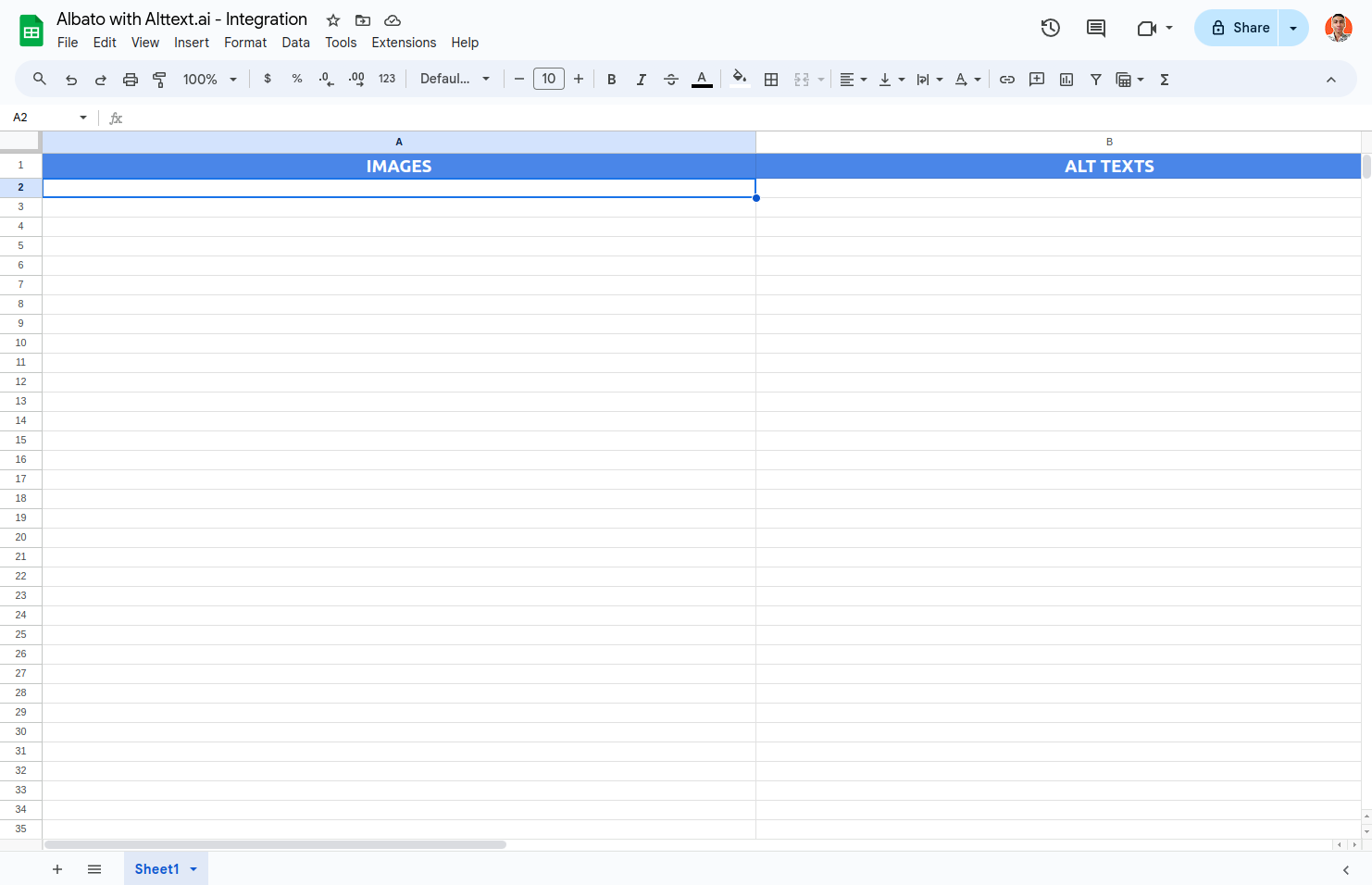Screen dimensions: 1372x885
Task: Open the Extensions menu
Action: pos(404,43)
